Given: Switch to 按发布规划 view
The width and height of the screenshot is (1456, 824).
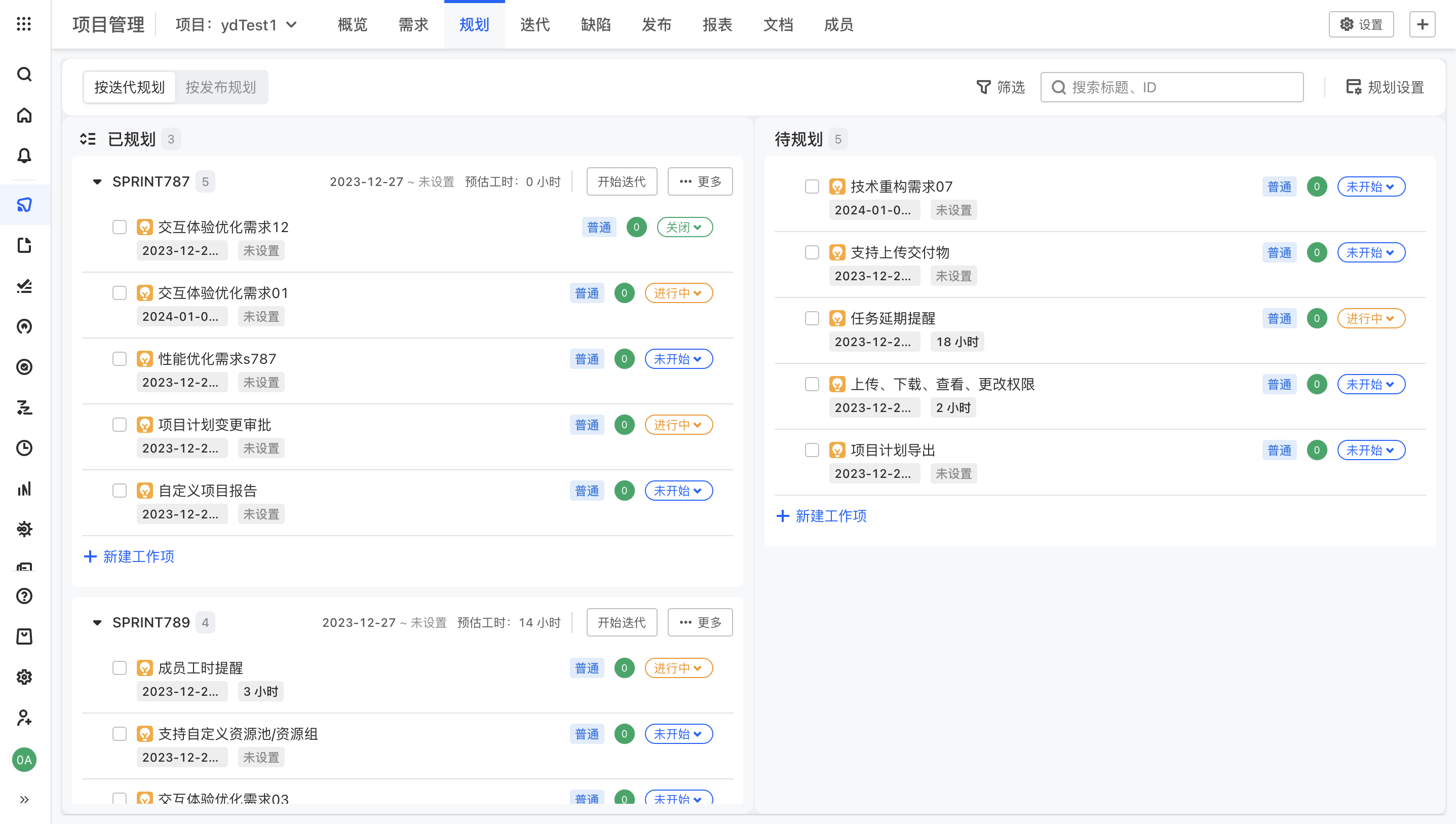Looking at the screenshot, I should pos(220,87).
